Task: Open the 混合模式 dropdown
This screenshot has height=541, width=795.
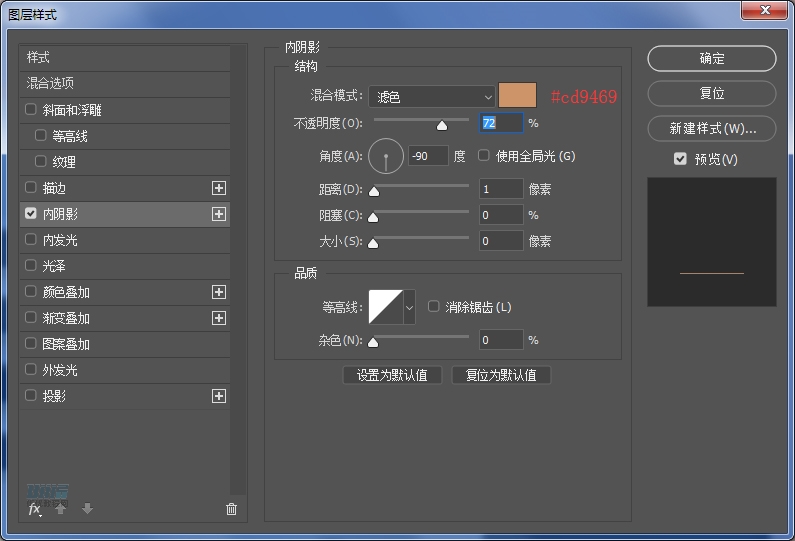Action: [x=432, y=97]
